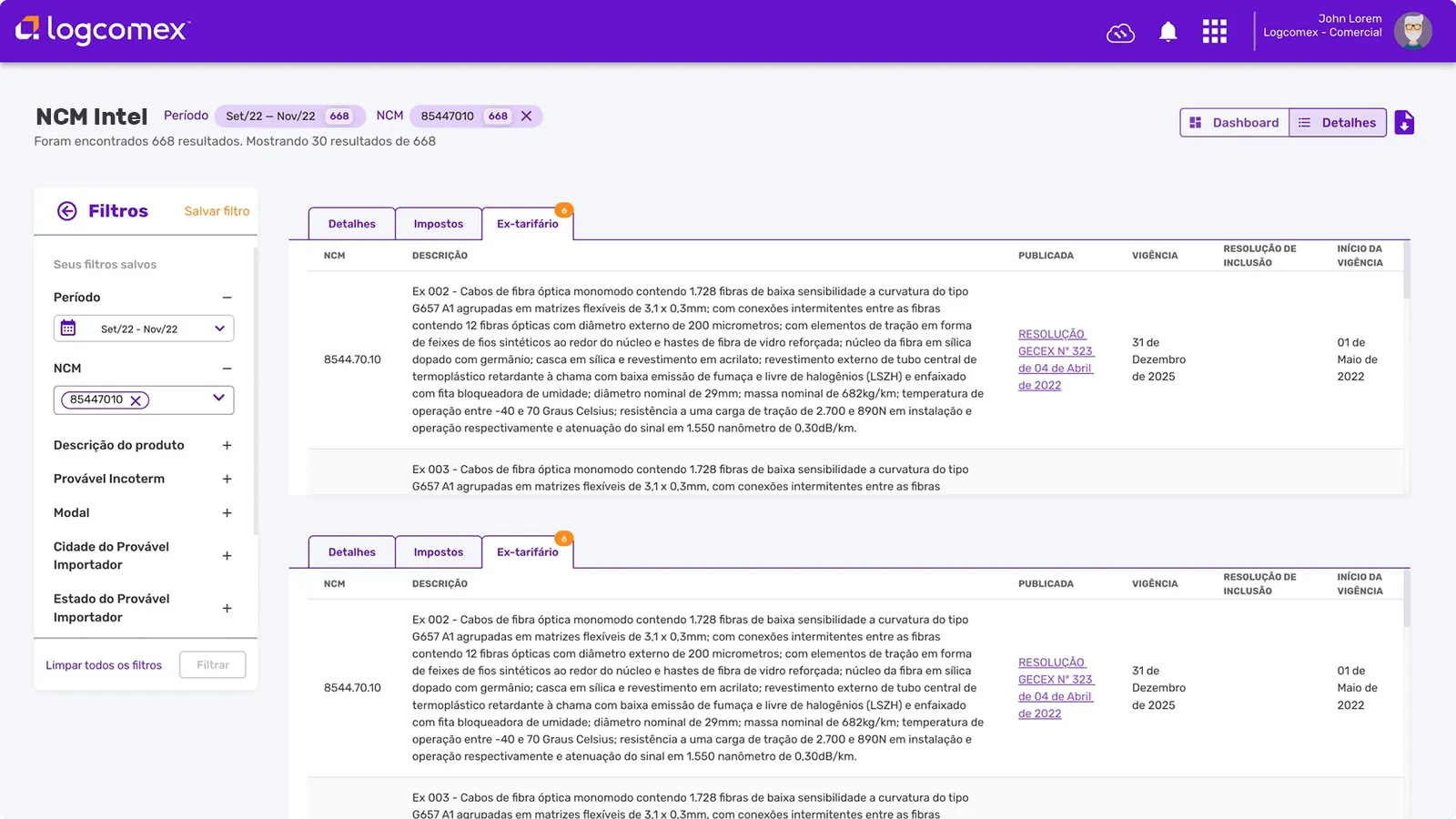Remove the 85447010 NCM filter chip
The image size is (1456, 819).
pyautogui.click(x=135, y=399)
